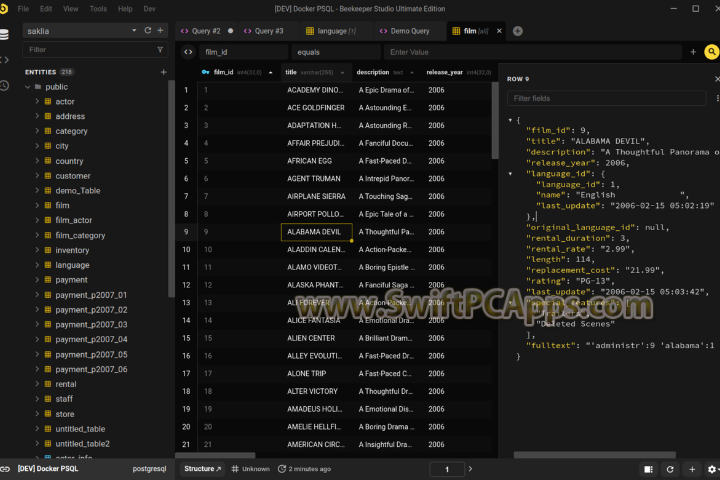Open table settings gear in bottom bar

click(712, 469)
